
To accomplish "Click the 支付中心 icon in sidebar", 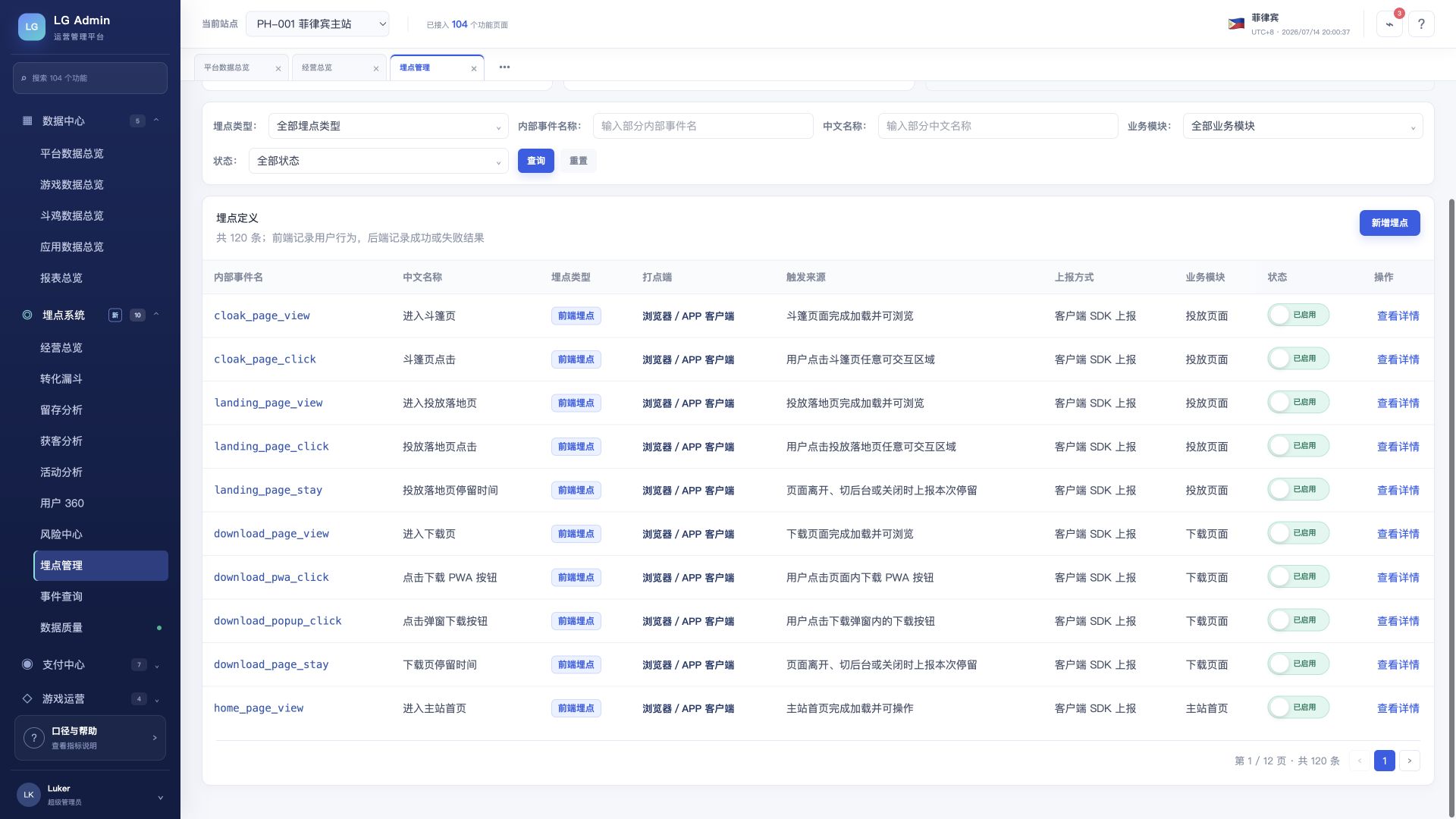I will tap(27, 664).
